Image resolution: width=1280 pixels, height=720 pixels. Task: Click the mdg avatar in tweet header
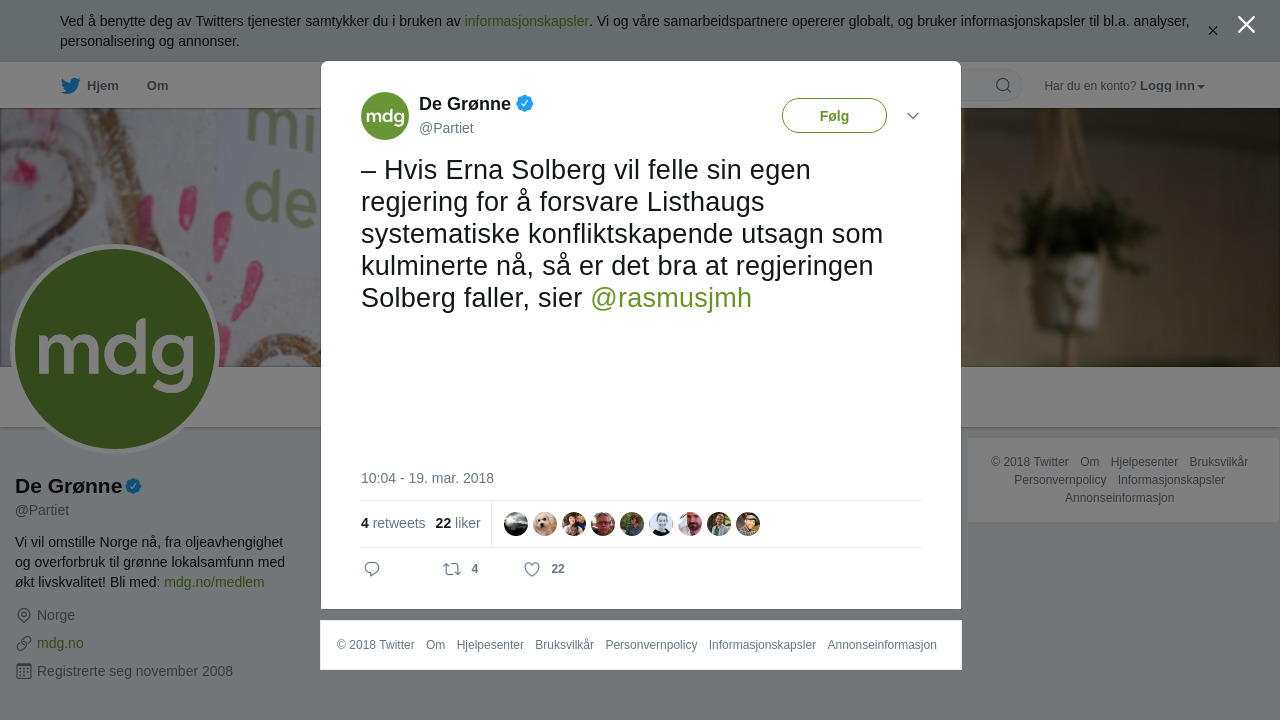click(x=385, y=116)
